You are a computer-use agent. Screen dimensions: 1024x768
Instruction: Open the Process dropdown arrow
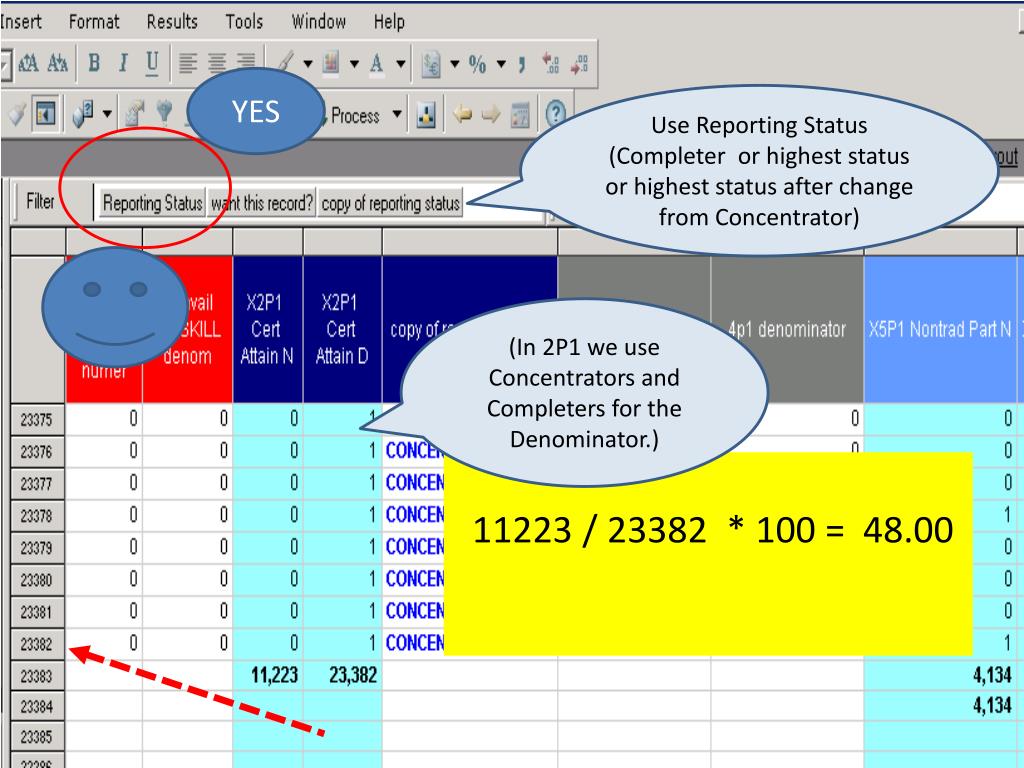pyautogui.click(x=396, y=115)
